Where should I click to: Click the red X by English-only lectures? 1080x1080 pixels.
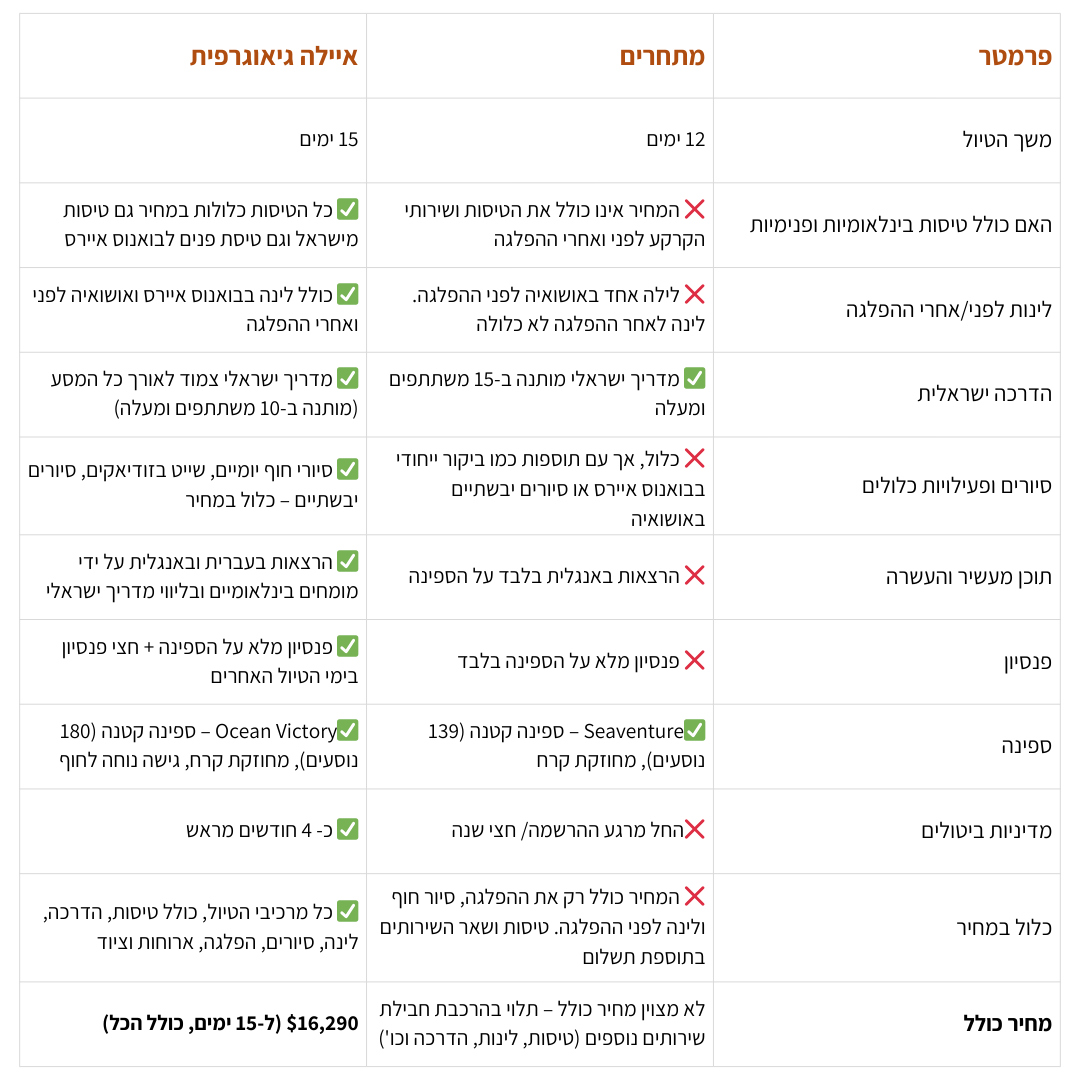tap(695, 575)
